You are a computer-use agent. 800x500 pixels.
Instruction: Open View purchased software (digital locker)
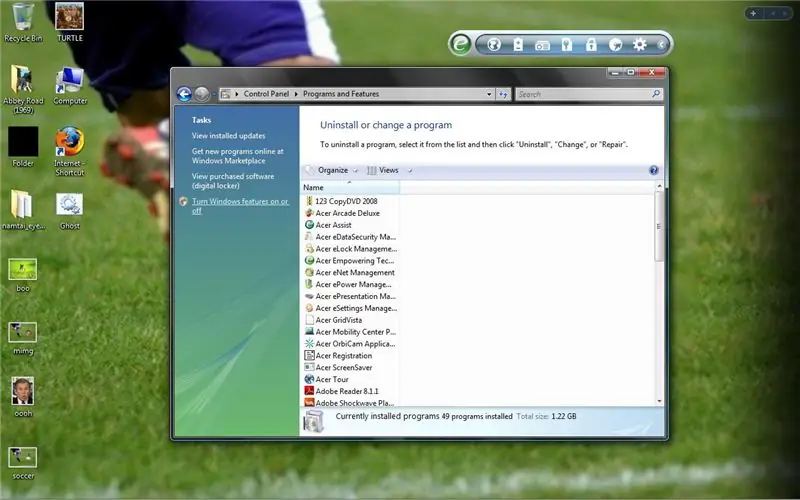click(x=233, y=181)
